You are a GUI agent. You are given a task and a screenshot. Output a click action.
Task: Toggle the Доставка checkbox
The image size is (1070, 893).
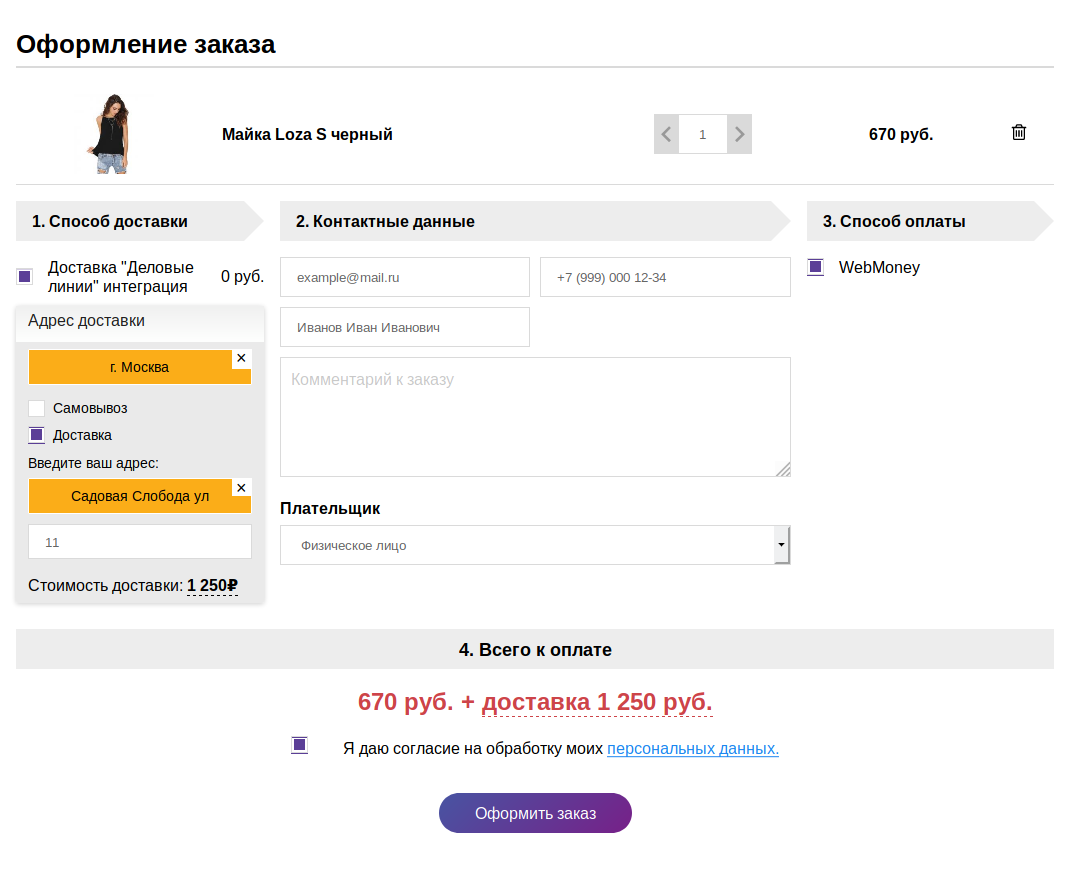click(x=37, y=435)
